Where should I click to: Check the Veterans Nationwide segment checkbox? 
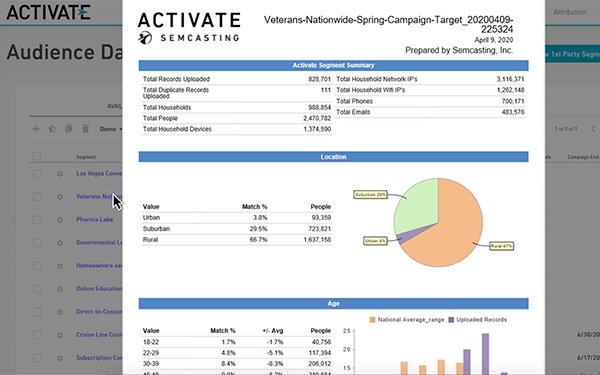coord(37,197)
